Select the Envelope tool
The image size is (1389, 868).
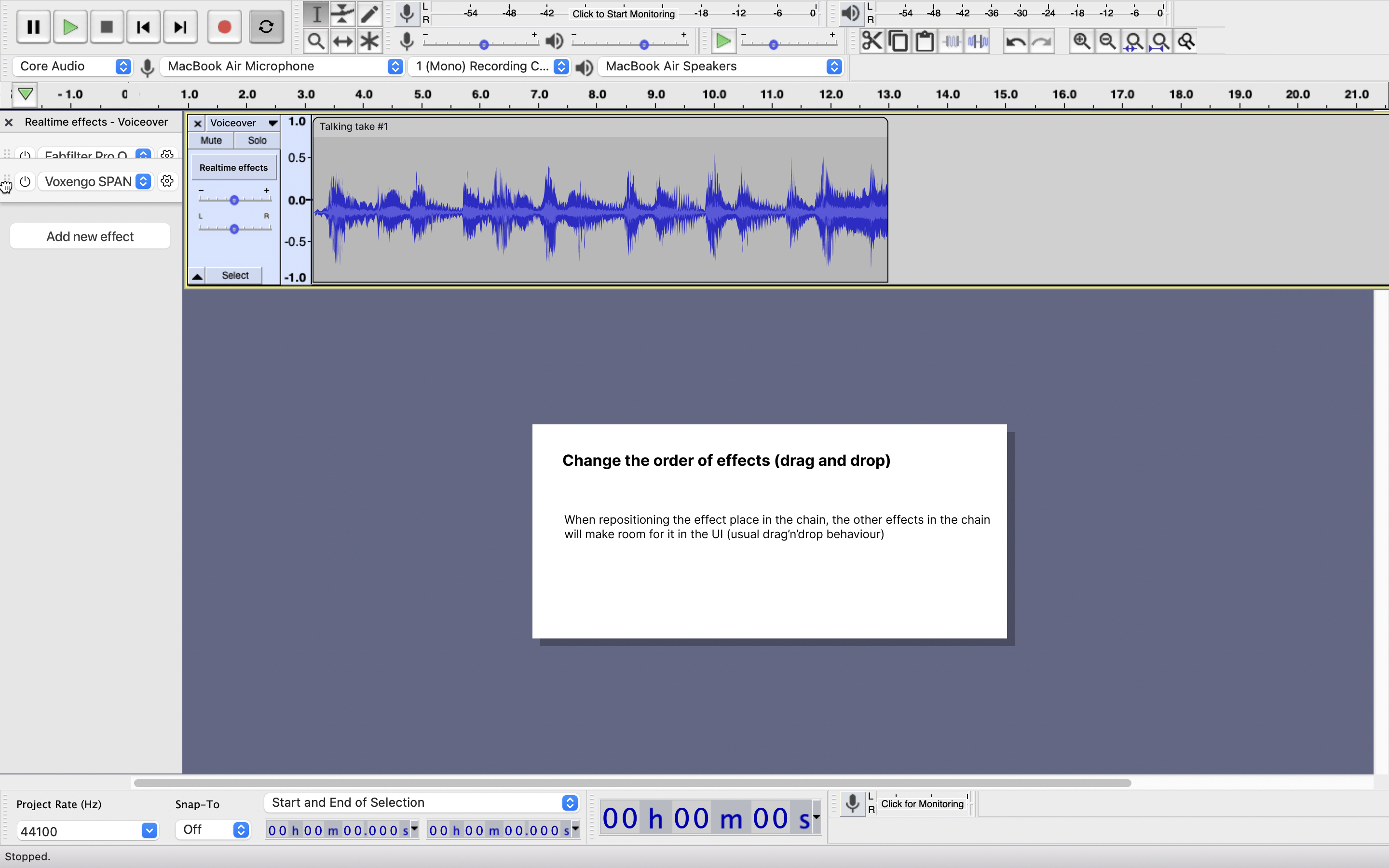(342, 14)
